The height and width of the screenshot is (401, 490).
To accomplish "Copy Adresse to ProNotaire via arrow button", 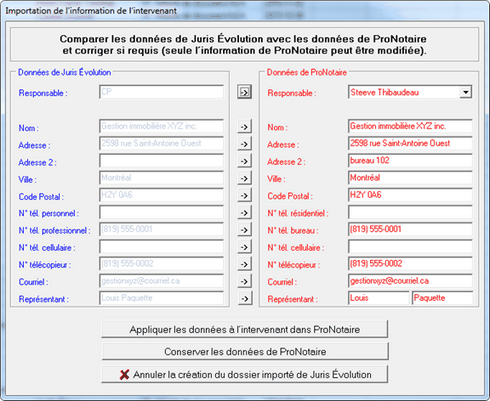I will (244, 144).
